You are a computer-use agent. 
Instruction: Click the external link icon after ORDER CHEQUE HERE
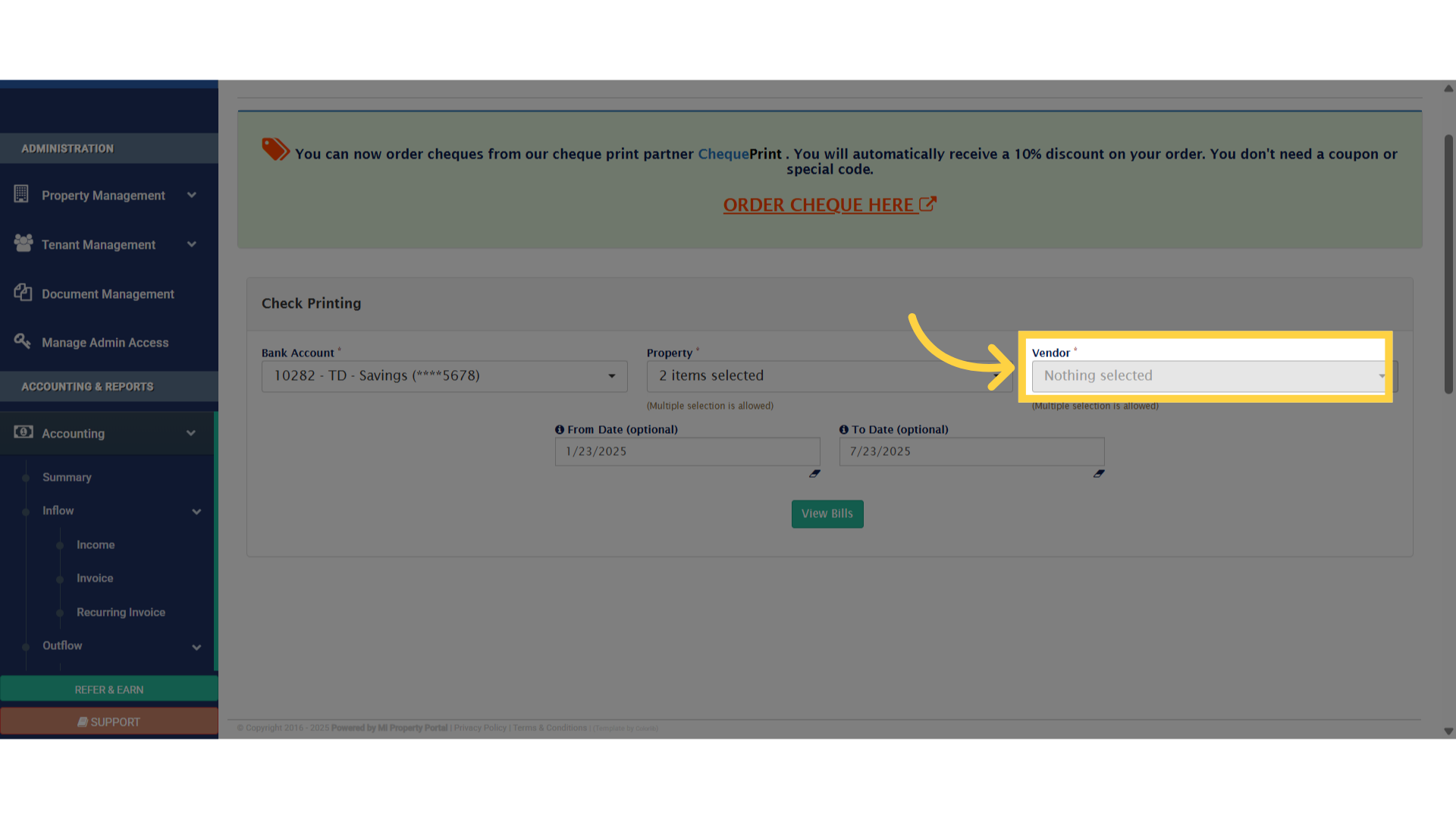[929, 203]
